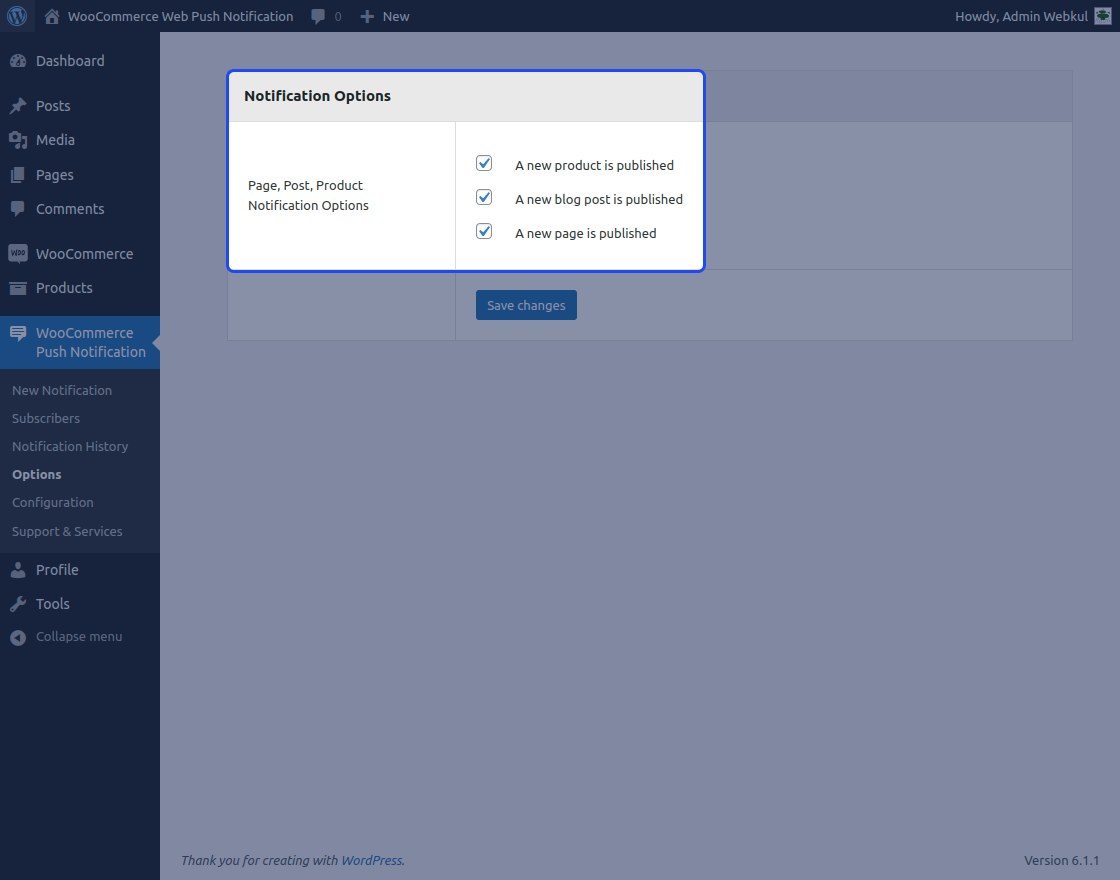The width and height of the screenshot is (1120, 880).
Task: Click the Products archive box icon
Action: tap(18, 288)
